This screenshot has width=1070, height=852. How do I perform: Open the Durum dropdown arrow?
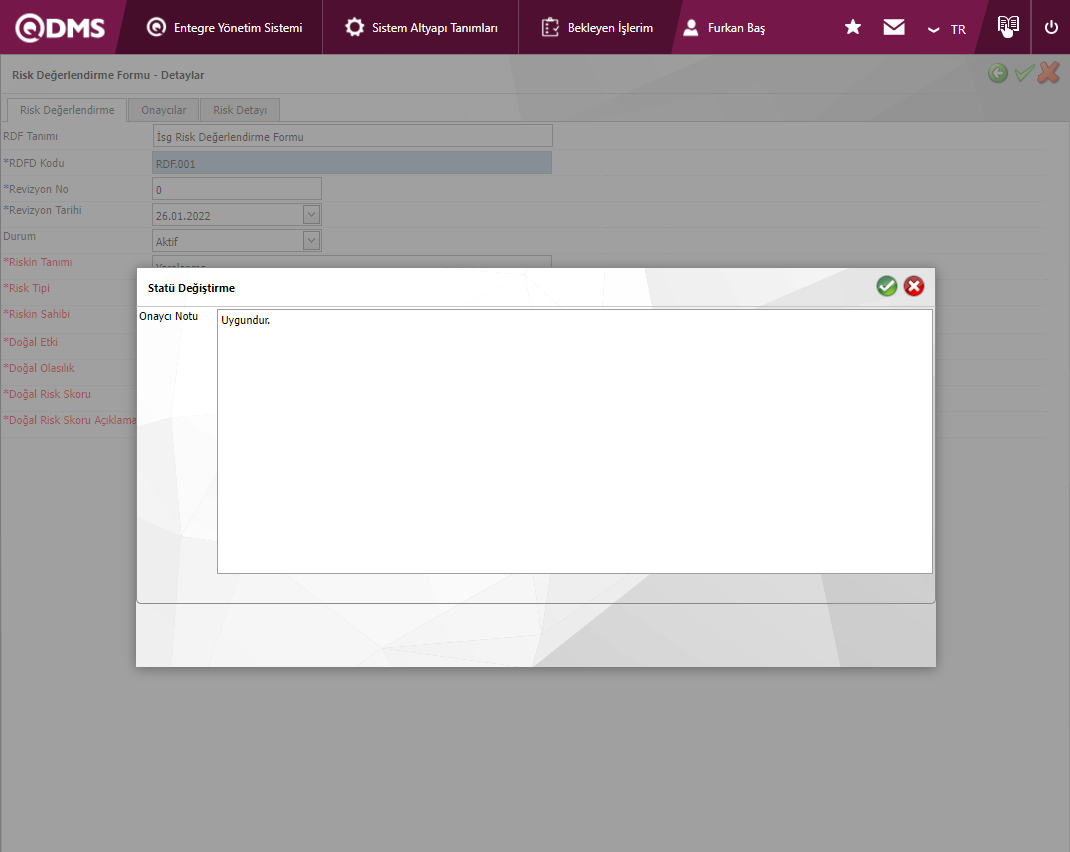point(311,241)
